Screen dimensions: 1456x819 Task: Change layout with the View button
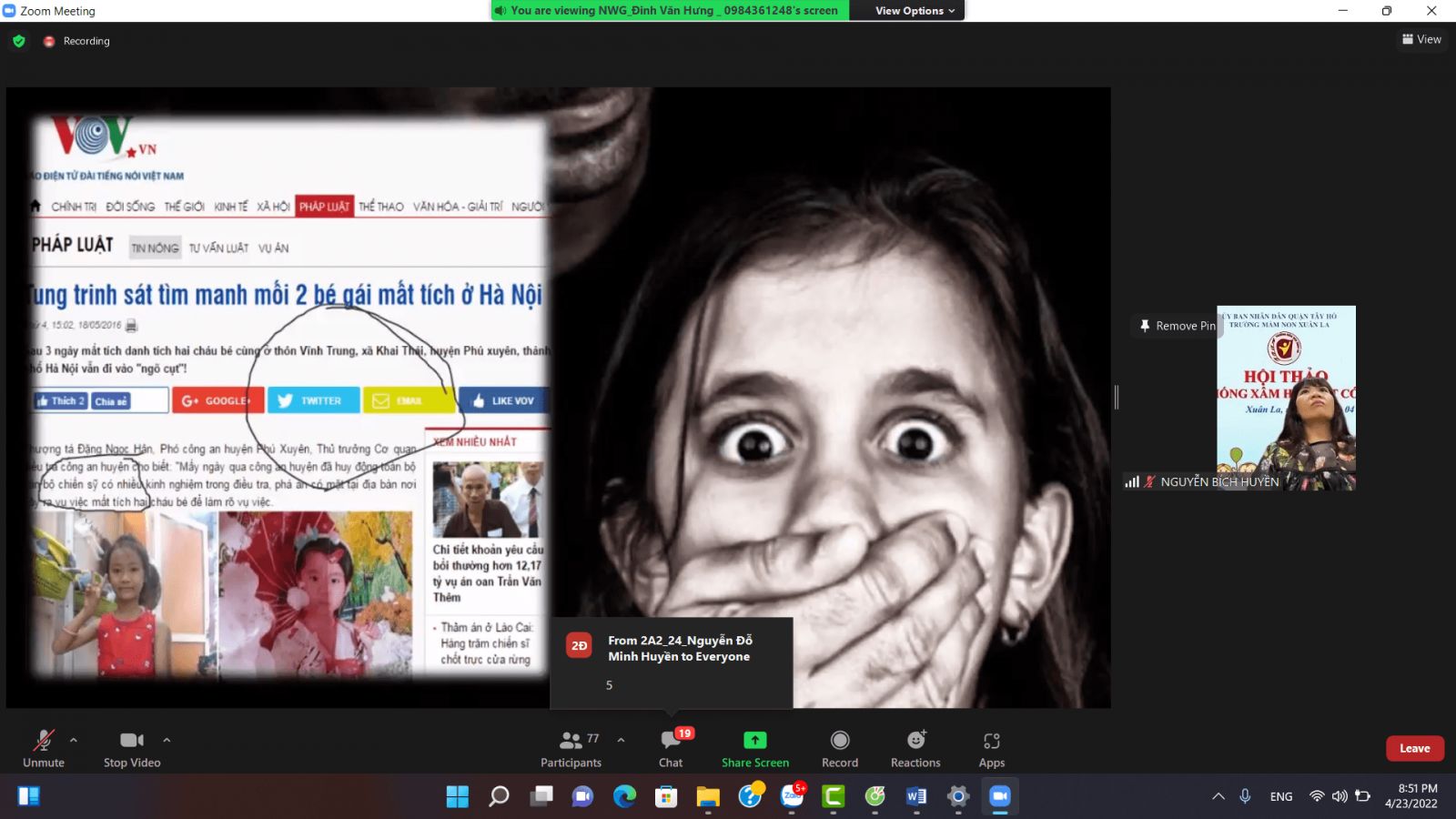pyautogui.click(x=1421, y=39)
